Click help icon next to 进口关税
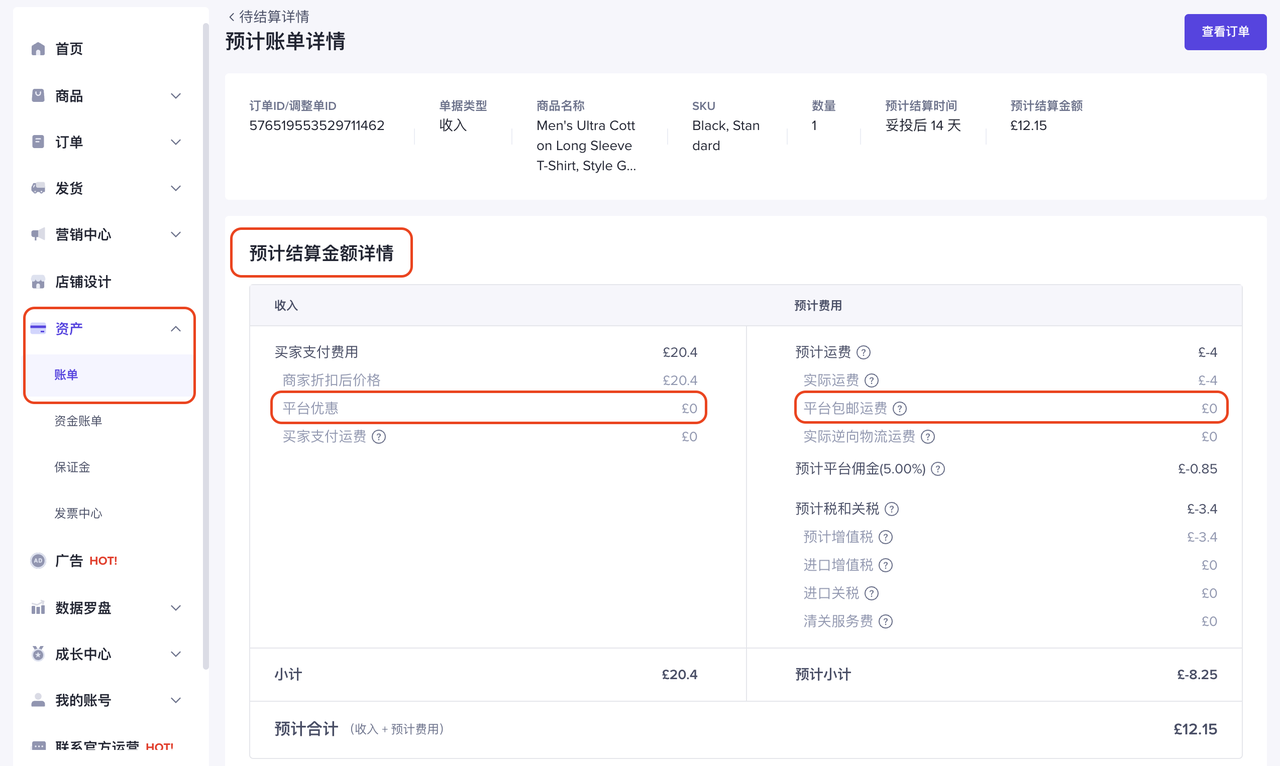1280x766 pixels. [x=872, y=594]
